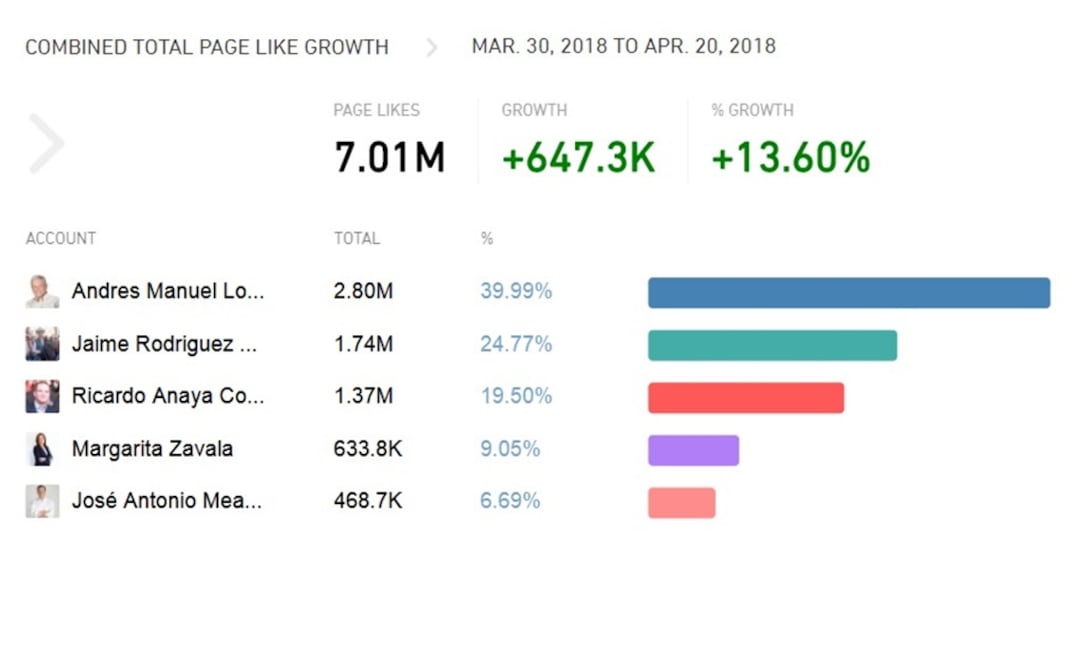This screenshot has width=1081, height=666.
Task: Switch sorting via the TOTAL column header
Action: 356,238
